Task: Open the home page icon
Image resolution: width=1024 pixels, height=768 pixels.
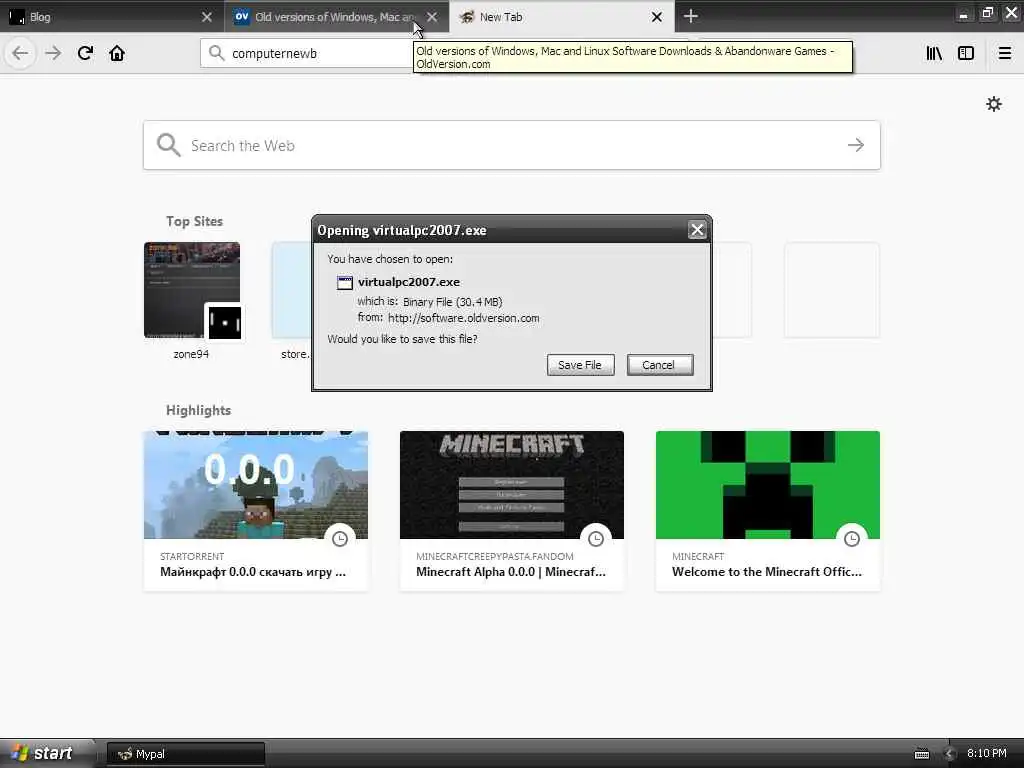Action: [117, 53]
